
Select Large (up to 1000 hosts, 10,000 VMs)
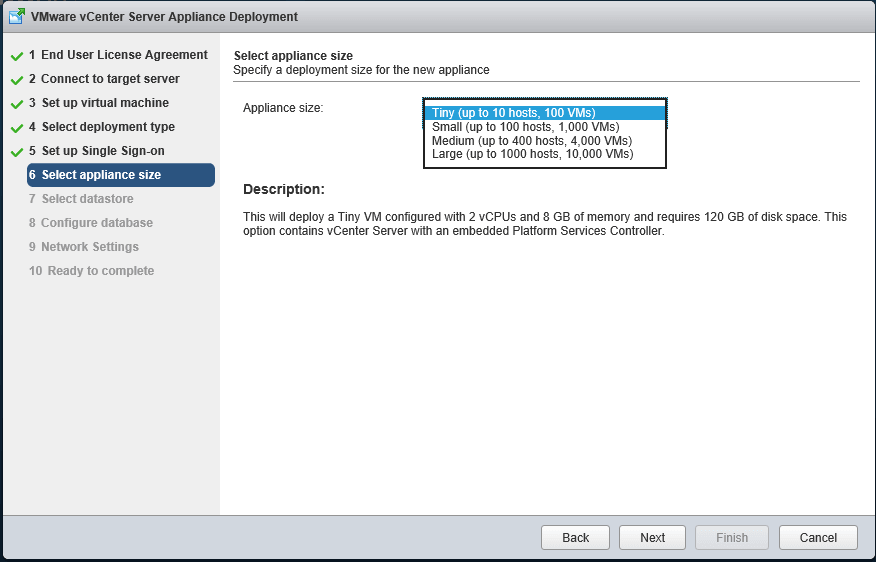click(x=545, y=154)
